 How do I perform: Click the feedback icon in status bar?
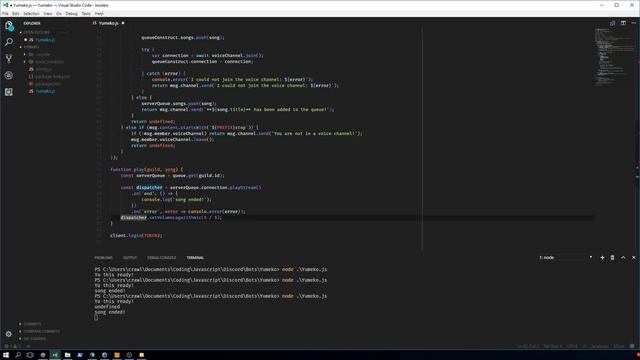point(632,346)
